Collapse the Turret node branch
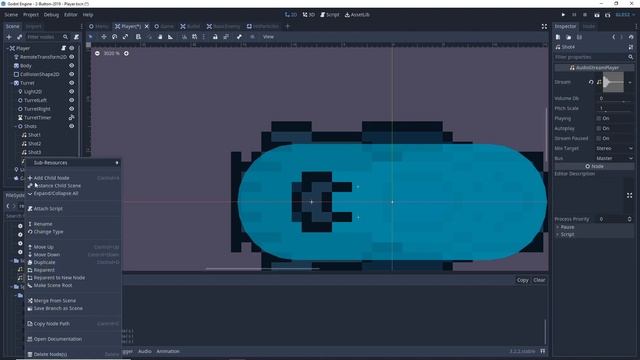The width and height of the screenshot is (640, 360). (x=11, y=83)
